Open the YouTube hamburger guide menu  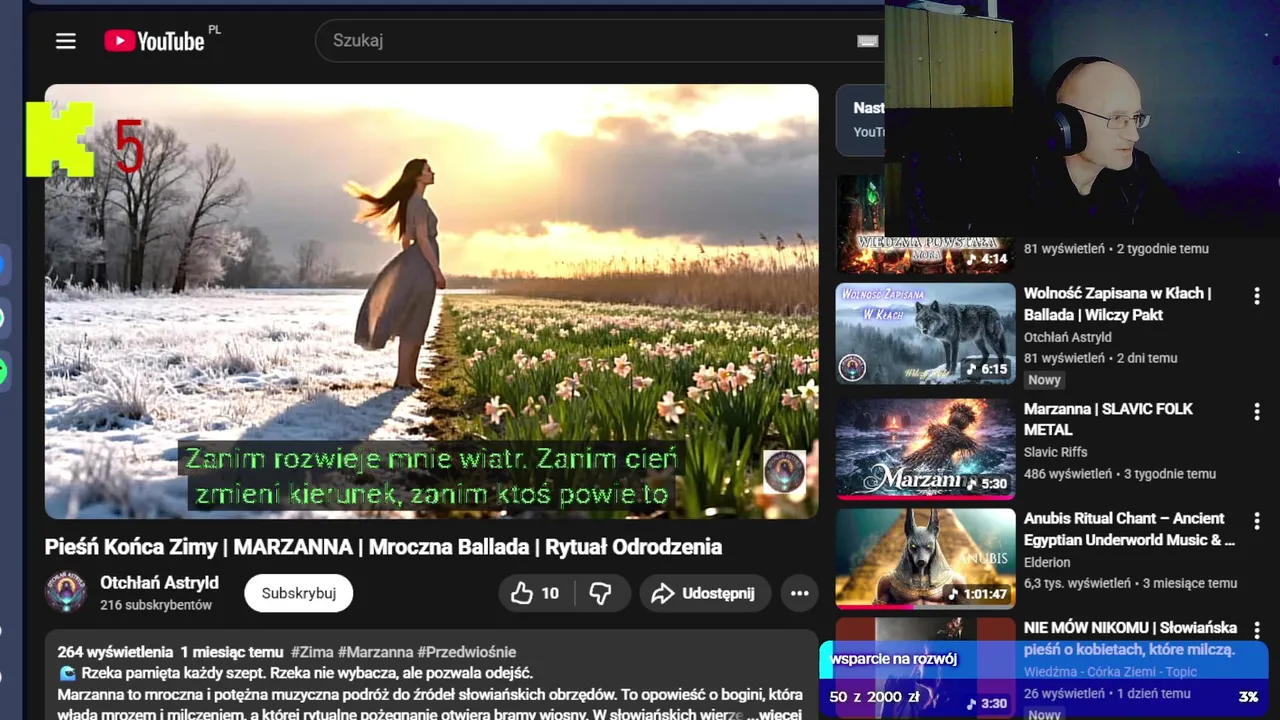(x=66, y=41)
